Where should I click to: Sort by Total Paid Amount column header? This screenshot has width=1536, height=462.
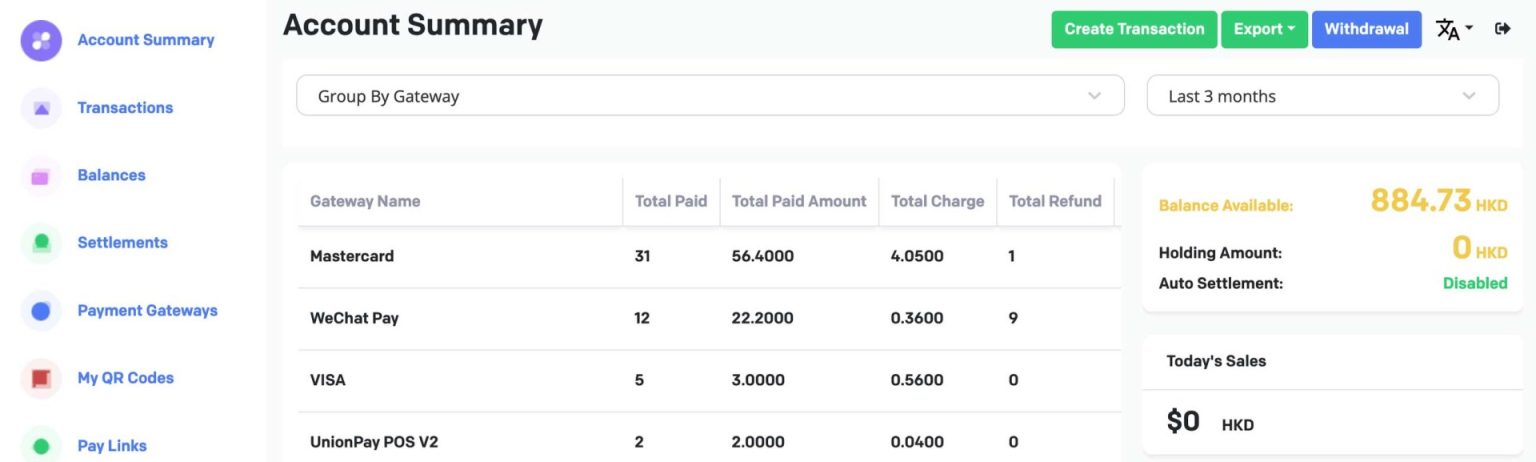(799, 201)
